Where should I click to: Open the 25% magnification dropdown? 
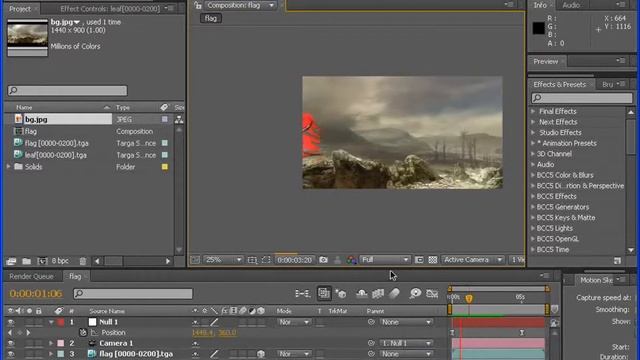pyautogui.click(x=223, y=260)
